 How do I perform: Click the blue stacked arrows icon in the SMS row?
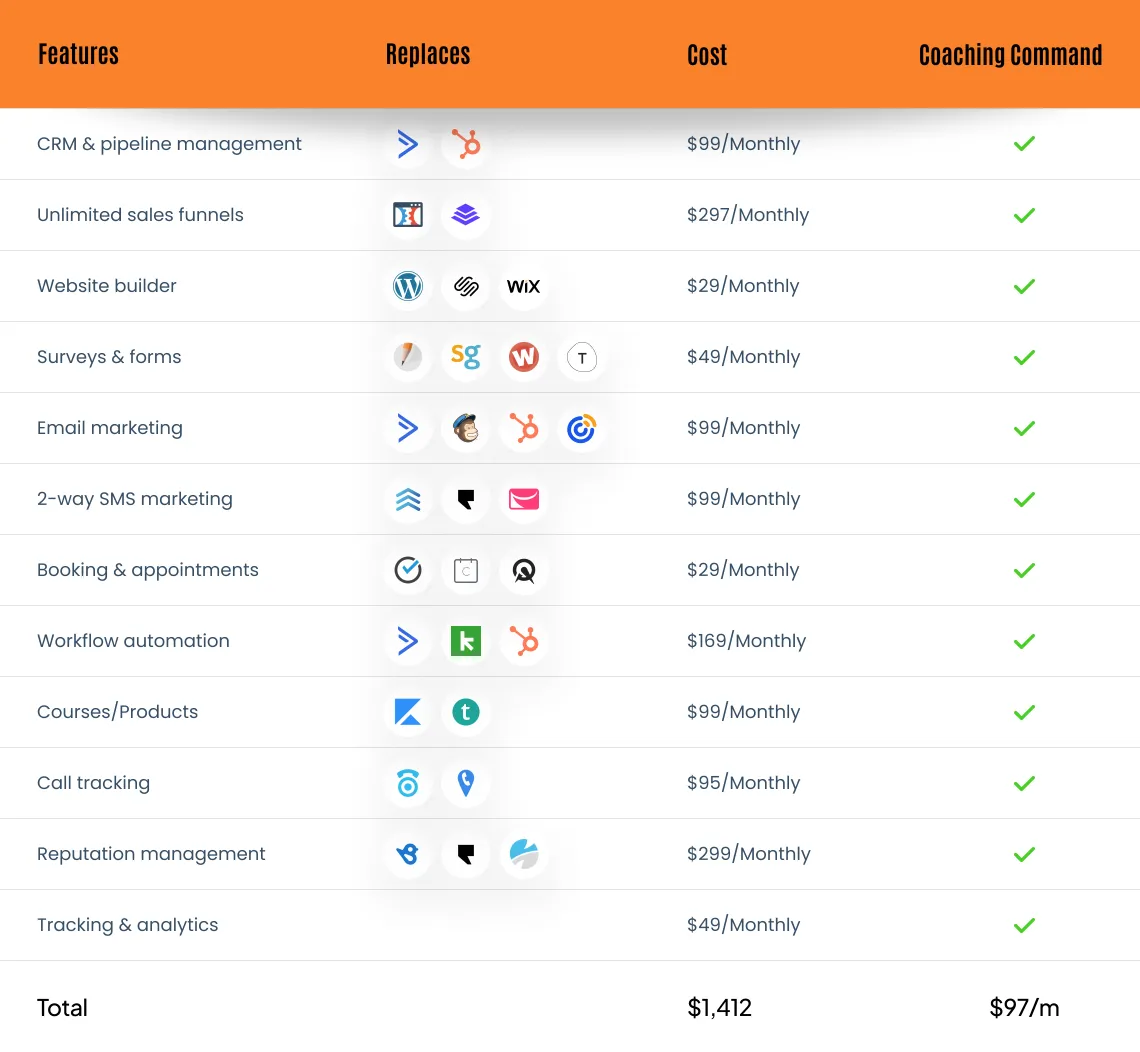(408, 499)
